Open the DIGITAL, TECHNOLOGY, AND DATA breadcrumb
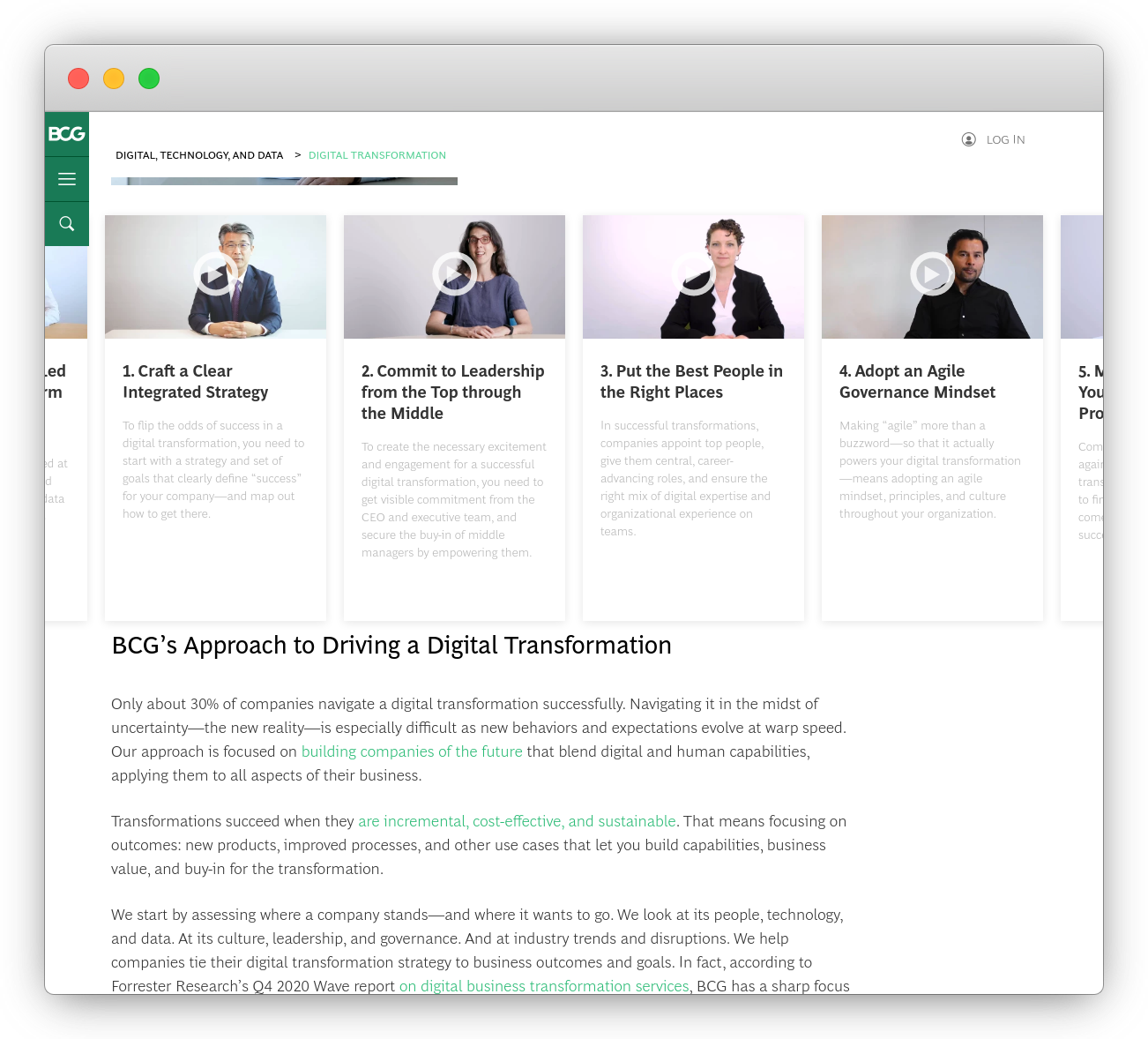The width and height of the screenshot is (1148, 1039). click(199, 155)
